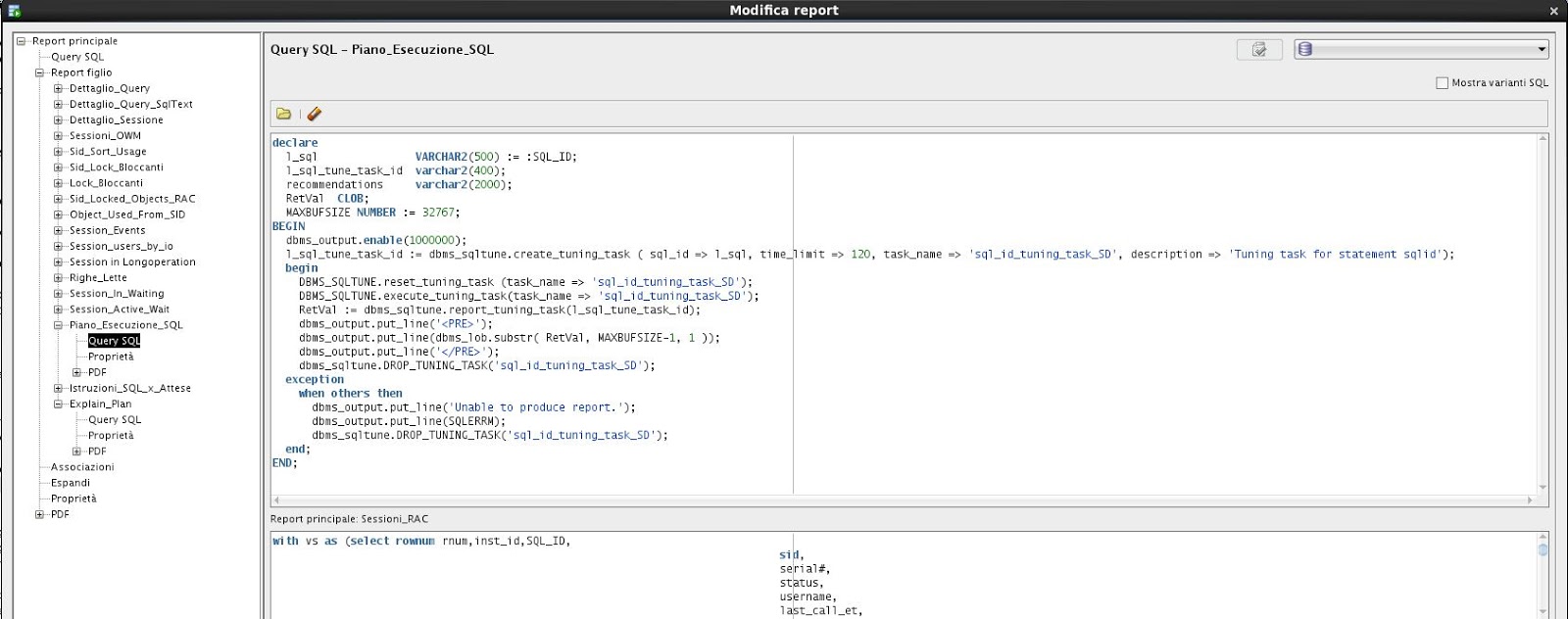The image size is (1568, 619).
Task: Select the Explain_Plan tree label
Action: coord(100,404)
